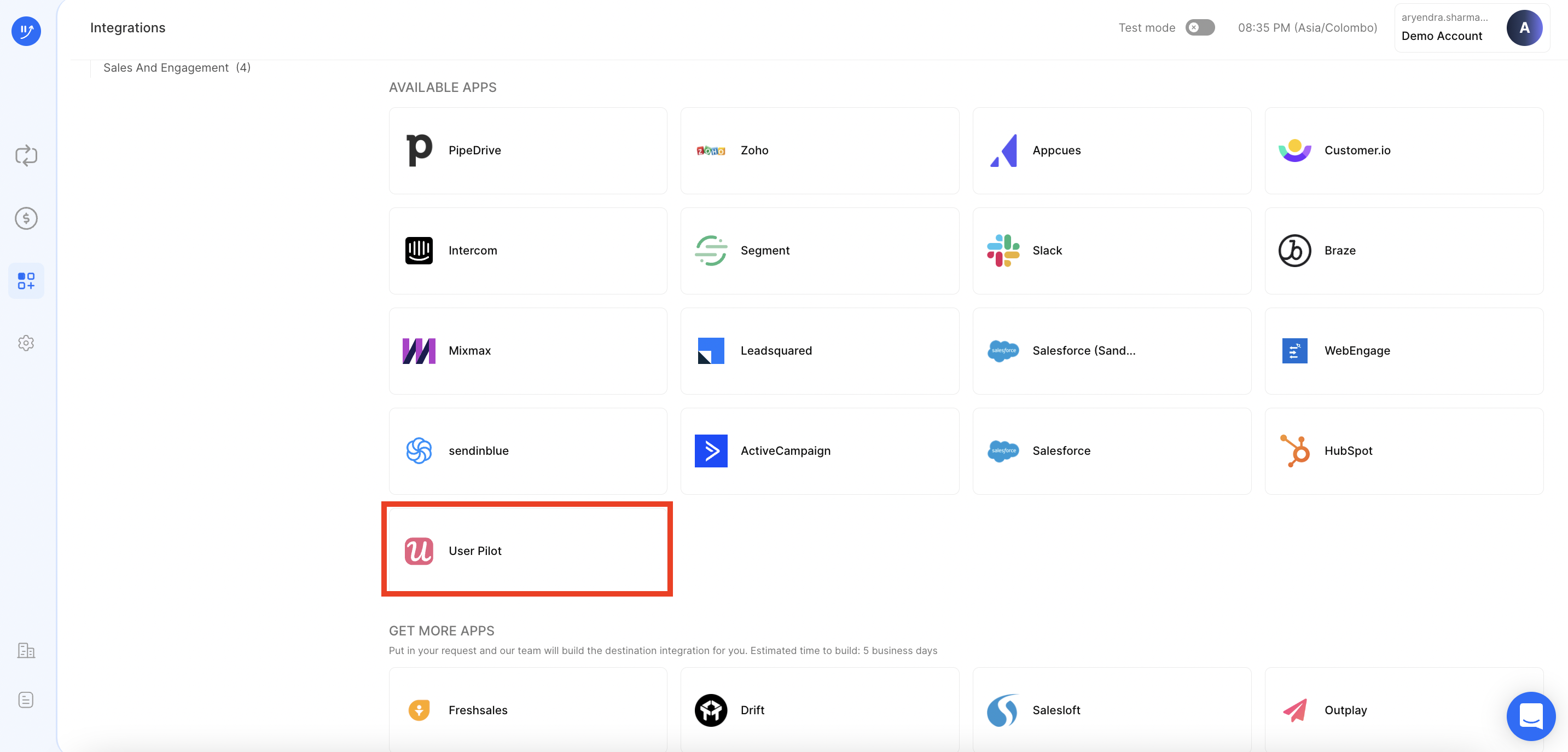
Task: Open the documents list sidebar icon
Action: (26, 699)
